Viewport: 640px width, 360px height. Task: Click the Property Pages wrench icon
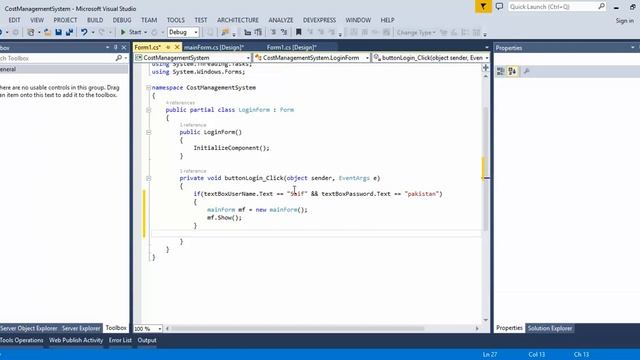[527, 71]
